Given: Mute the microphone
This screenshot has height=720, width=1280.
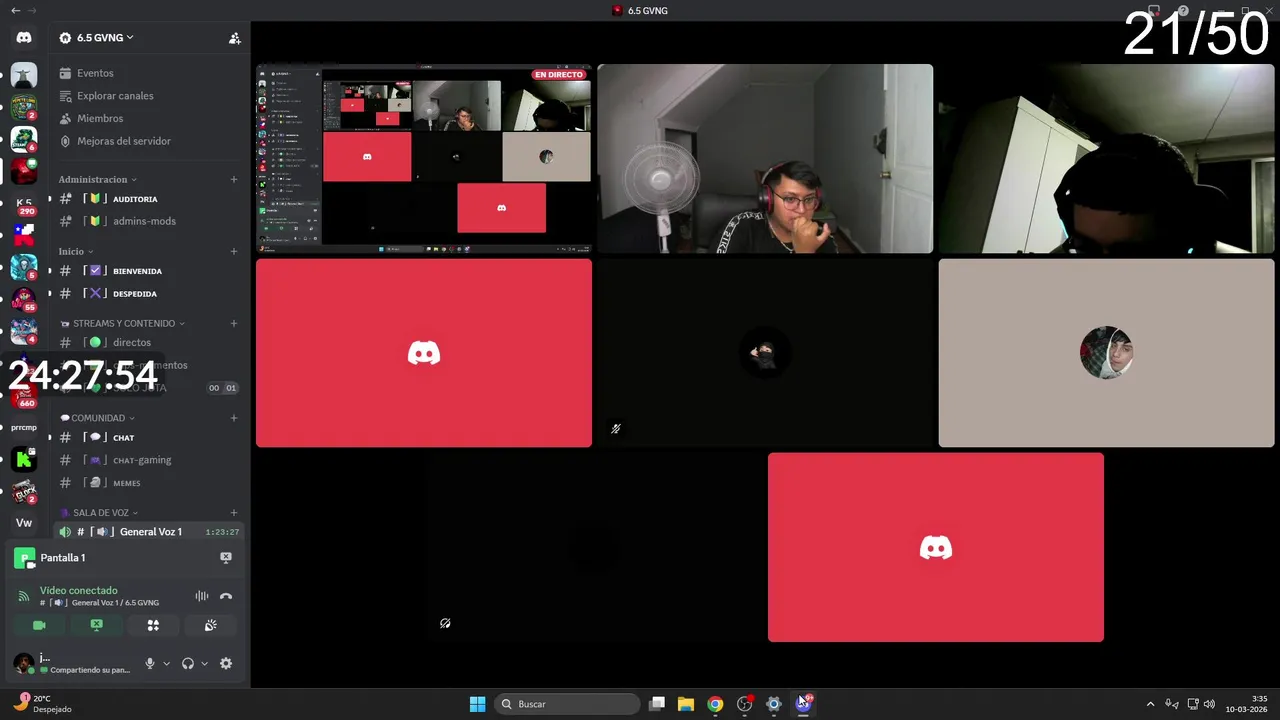Looking at the screenshot, I should pyautogui.click(x=150, y=663).
